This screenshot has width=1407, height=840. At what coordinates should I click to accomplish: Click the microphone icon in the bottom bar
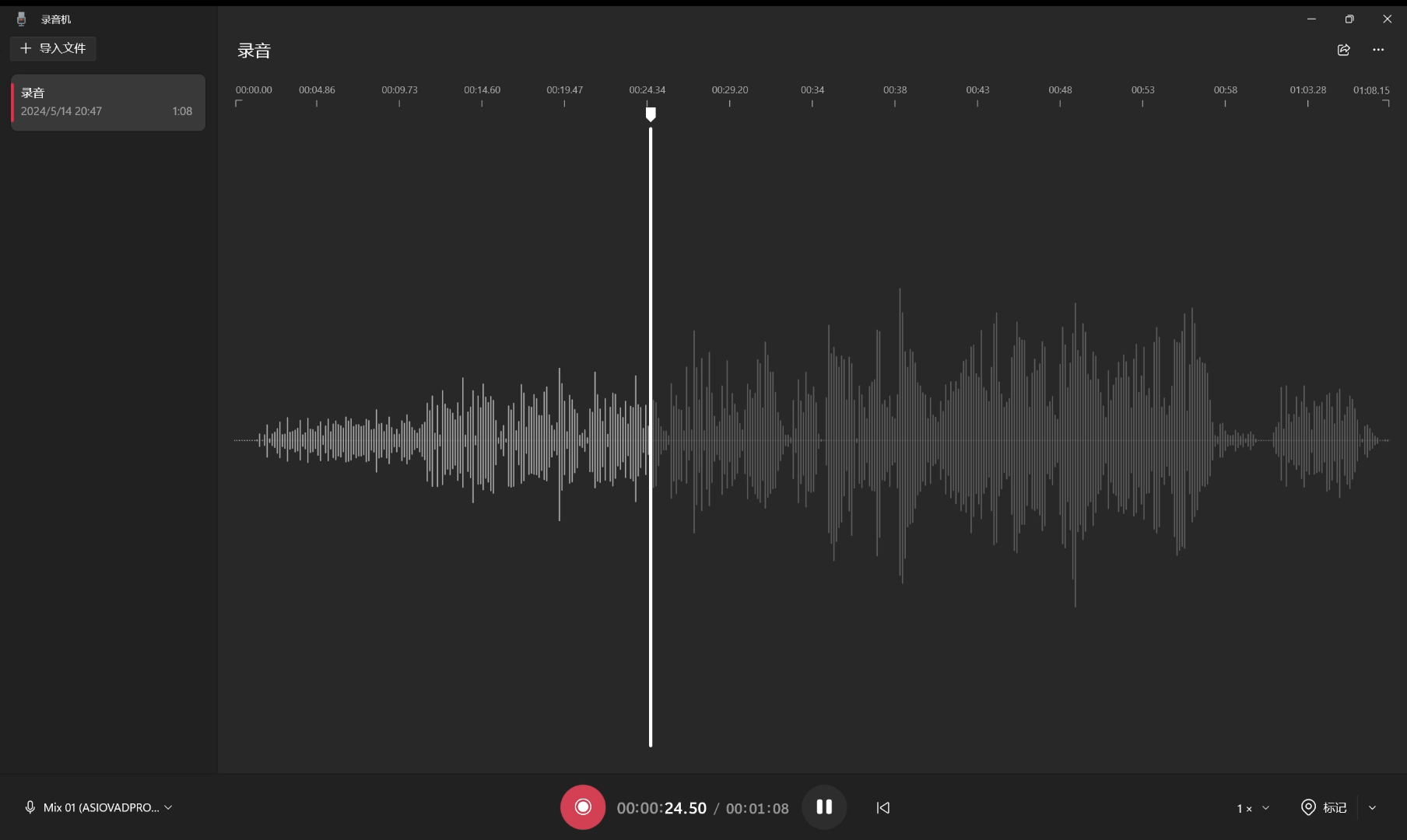coord(30,807)
